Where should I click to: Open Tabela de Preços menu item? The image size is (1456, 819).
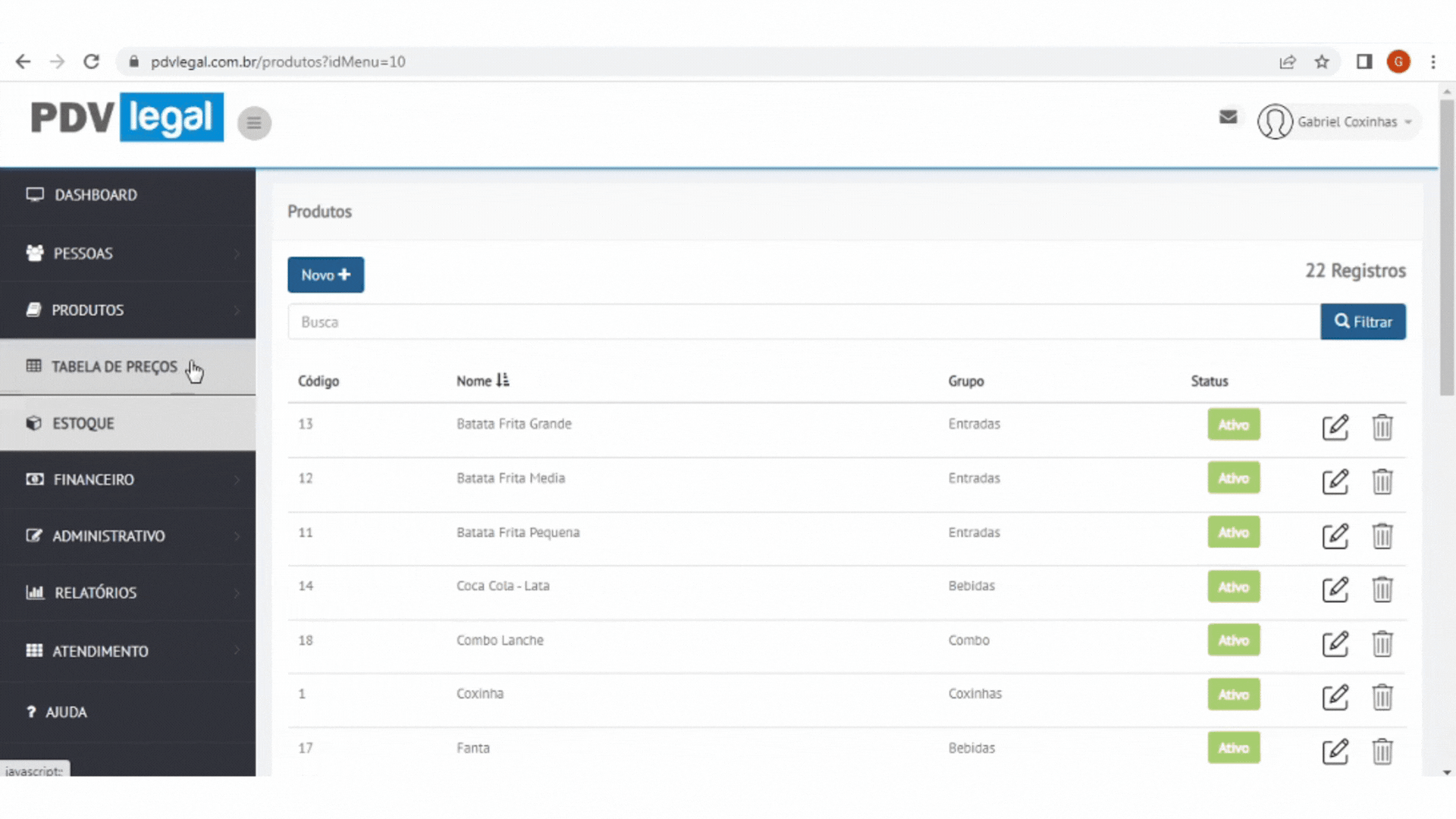114,367
